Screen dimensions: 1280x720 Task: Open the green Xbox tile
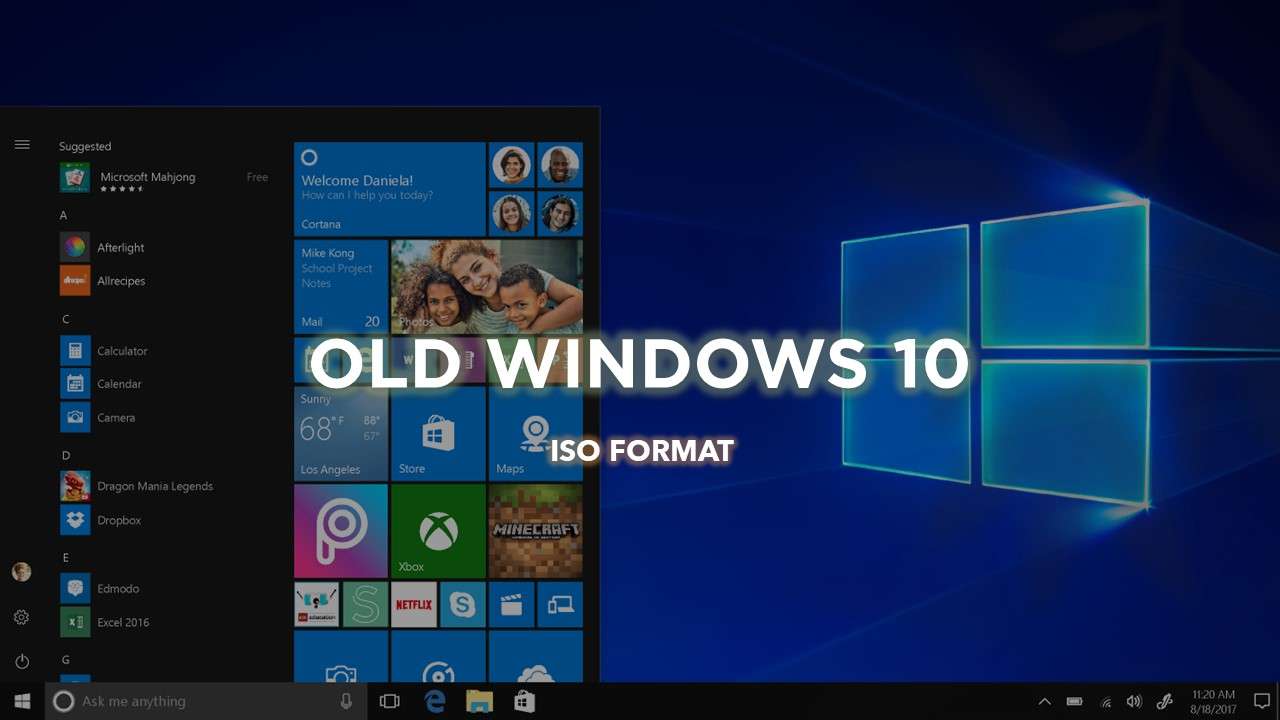[x=438, y=531]
